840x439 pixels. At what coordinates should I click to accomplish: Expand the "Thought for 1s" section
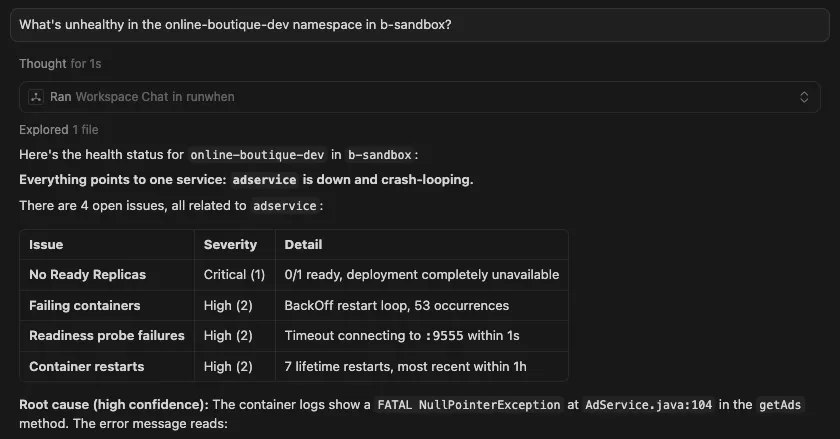pos(60,63)
